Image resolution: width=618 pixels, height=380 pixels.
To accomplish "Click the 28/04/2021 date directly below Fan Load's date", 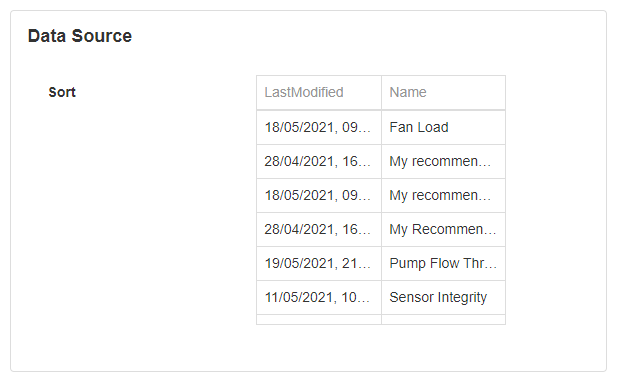I will 319,162.
